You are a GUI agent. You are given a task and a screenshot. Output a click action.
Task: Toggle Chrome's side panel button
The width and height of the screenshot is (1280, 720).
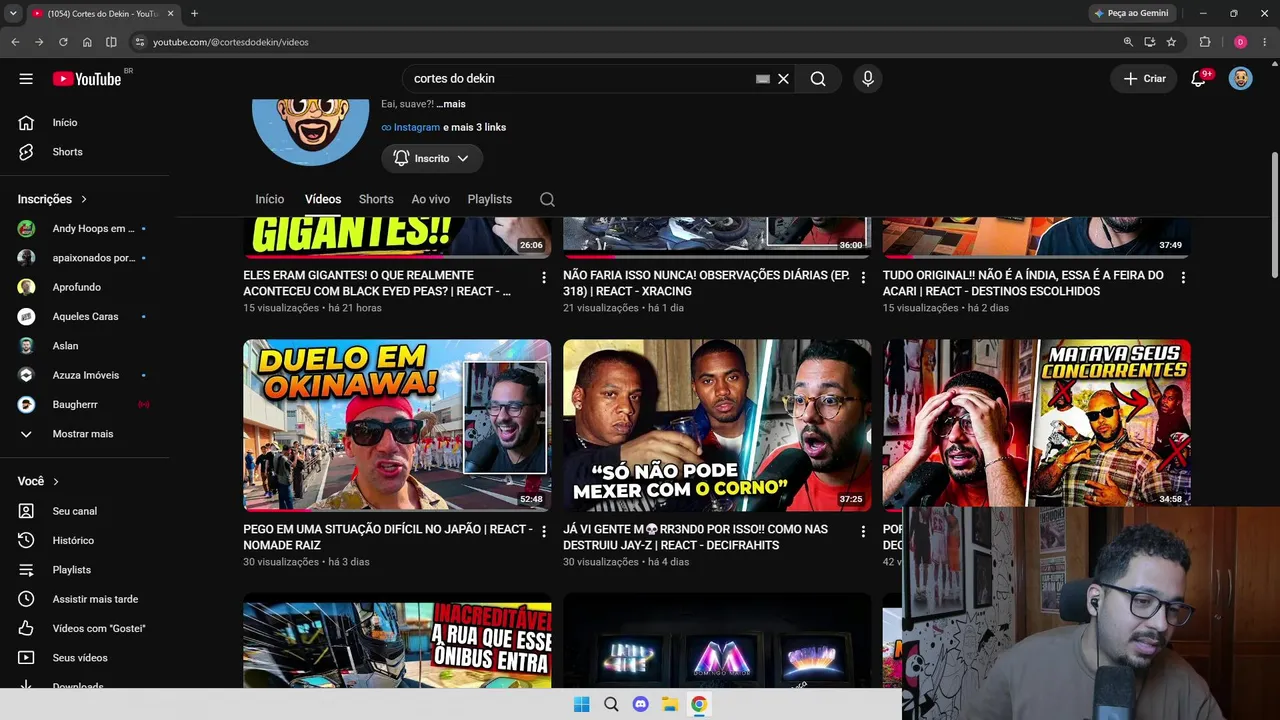(111, 42)
